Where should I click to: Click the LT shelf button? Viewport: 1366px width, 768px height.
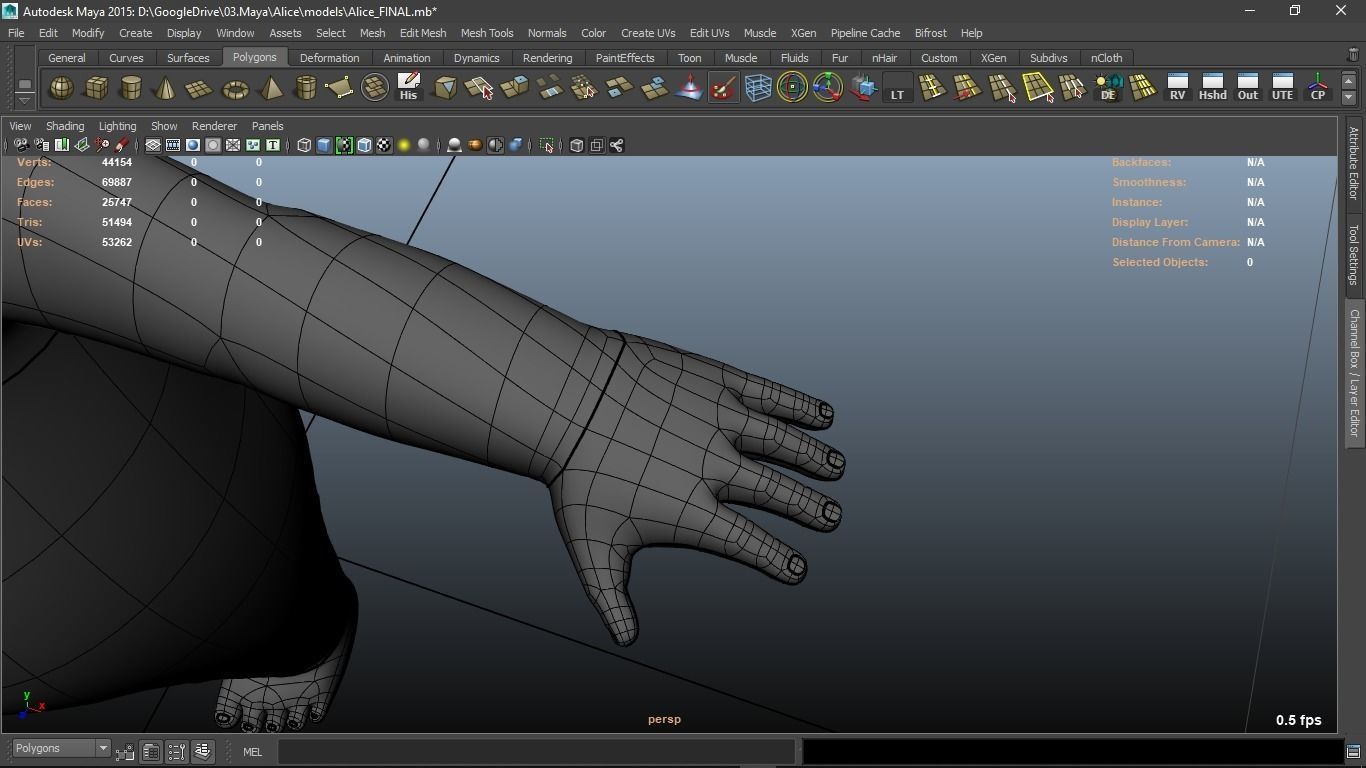pyautogui.click(x=897, y=88)
